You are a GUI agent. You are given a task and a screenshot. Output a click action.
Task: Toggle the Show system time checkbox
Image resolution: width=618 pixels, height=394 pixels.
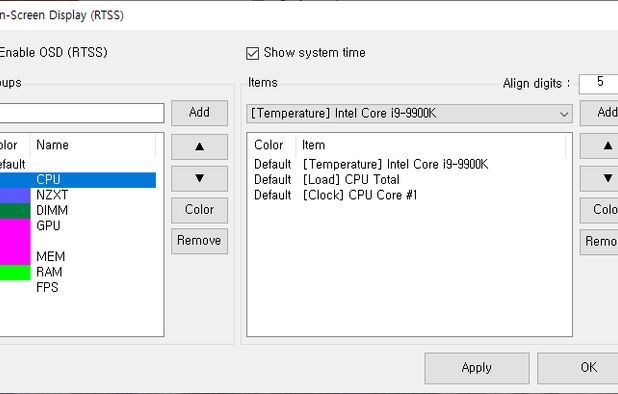tap(253, 53)
